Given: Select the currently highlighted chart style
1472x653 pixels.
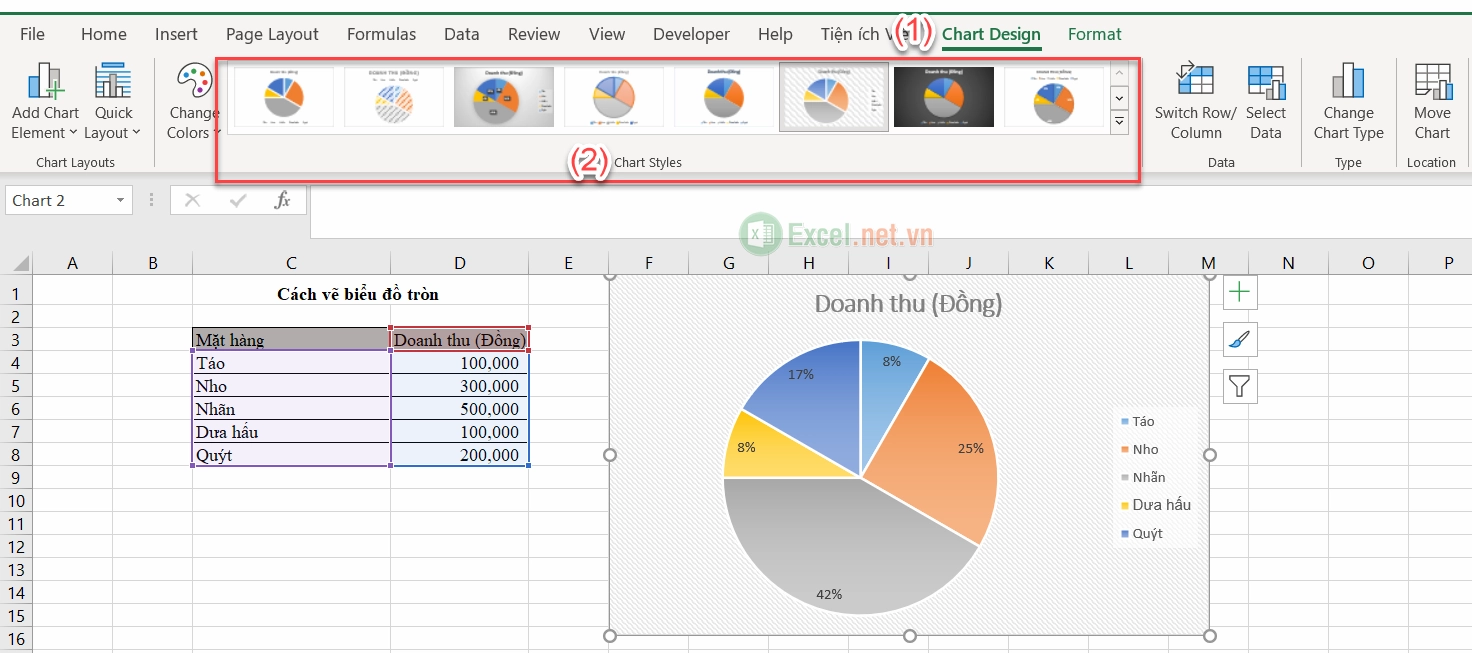Looking at the screenshot, I should (834, 97).
